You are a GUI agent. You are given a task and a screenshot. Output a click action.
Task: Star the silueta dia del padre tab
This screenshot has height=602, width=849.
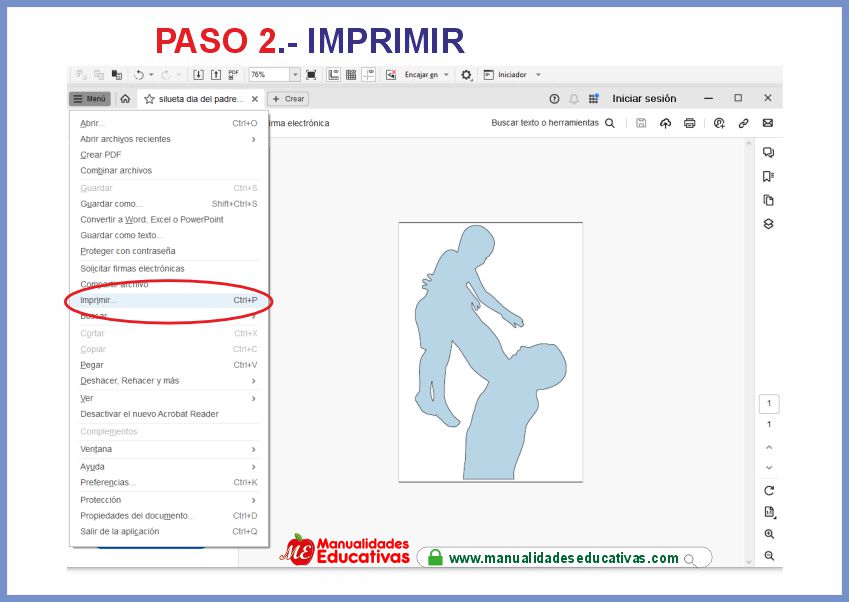(x=149, y=99)
